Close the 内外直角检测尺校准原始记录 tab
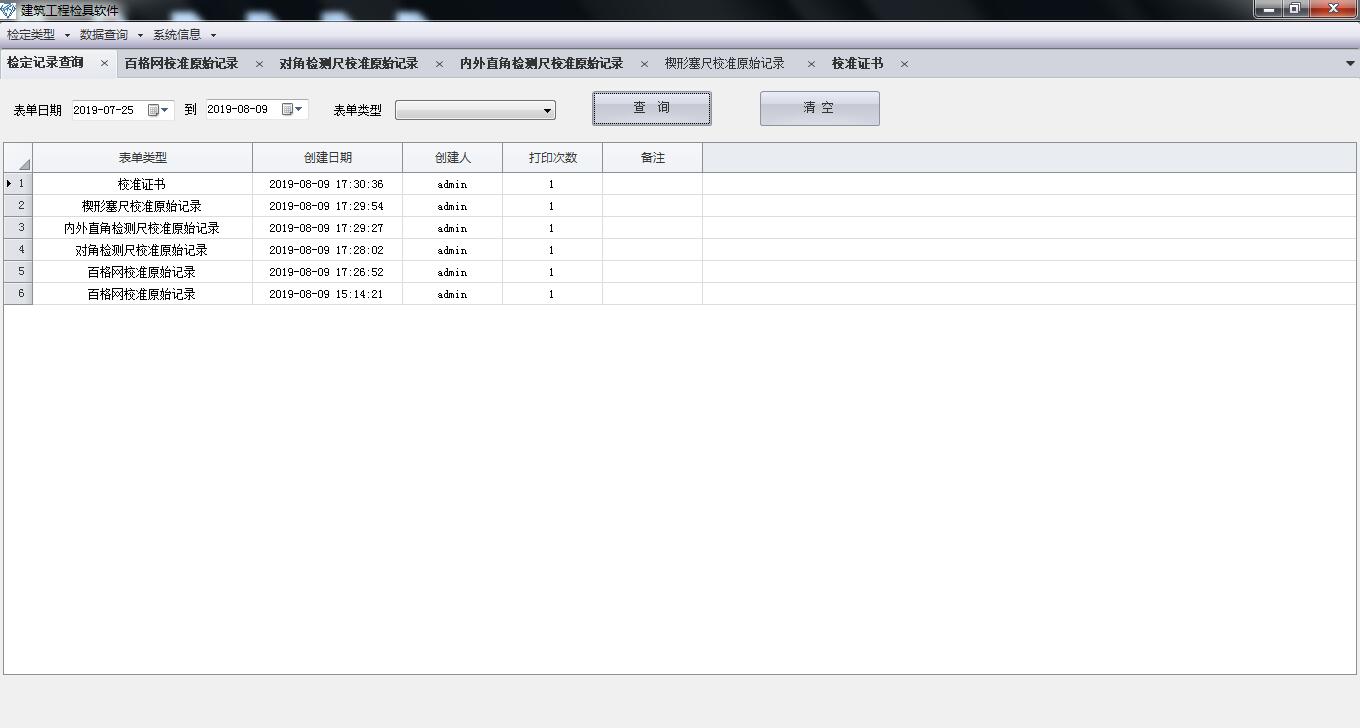 644,64
